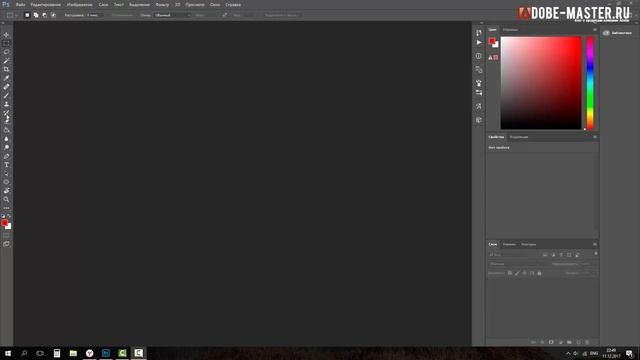Open the extra tools ellipsis in toolbar
The image size is (640, 360).
pyautogui.click(x=6, y=208)
